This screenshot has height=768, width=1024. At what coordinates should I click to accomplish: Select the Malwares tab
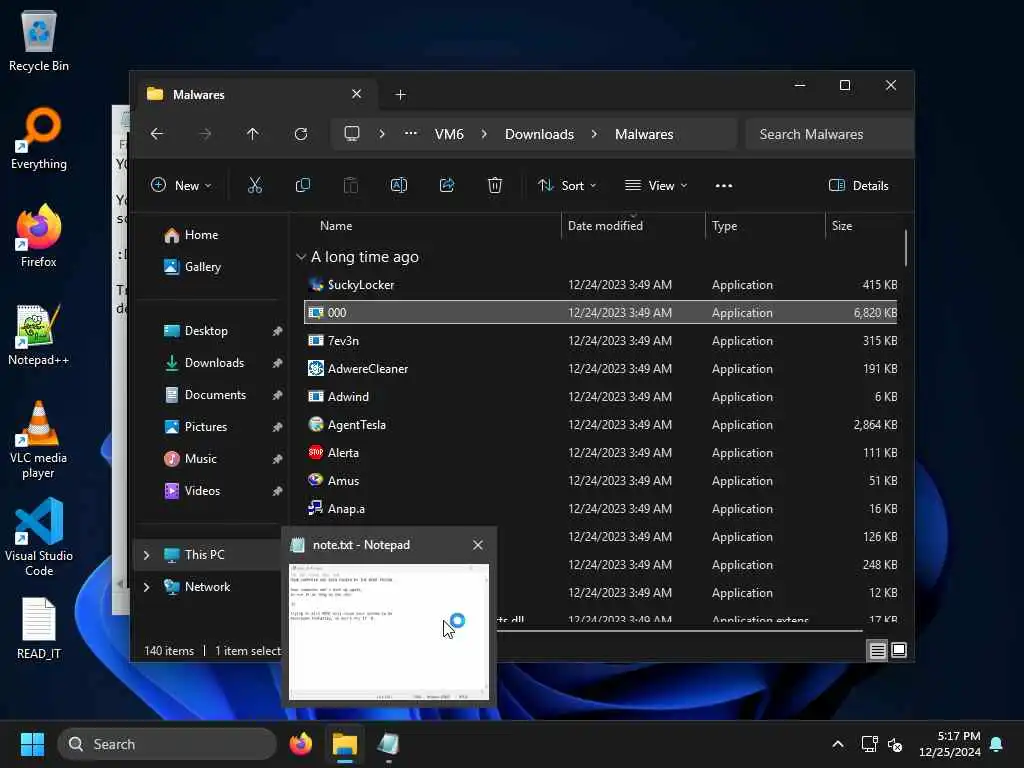[x=255, y=95]
